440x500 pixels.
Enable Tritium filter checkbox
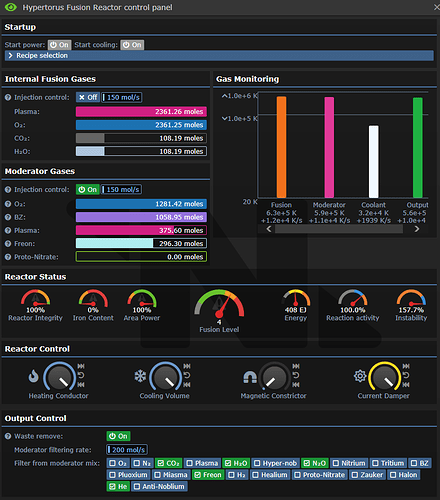[388, 463]
